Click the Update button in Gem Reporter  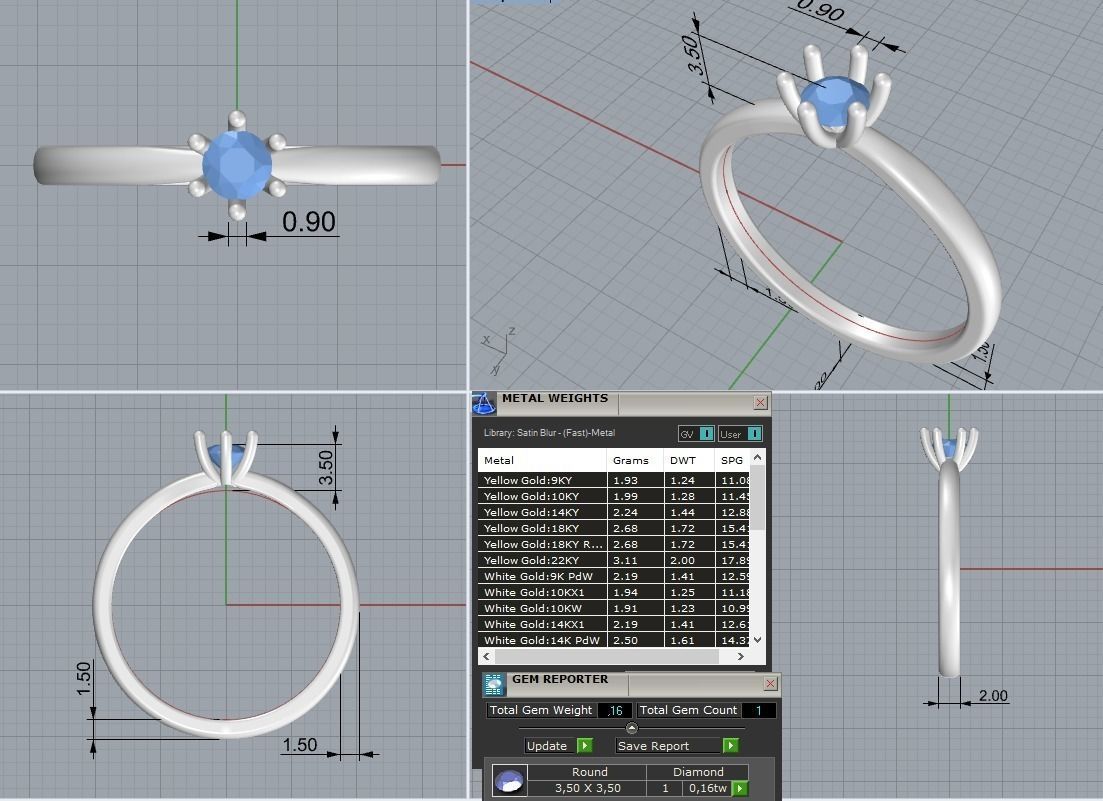552,745
